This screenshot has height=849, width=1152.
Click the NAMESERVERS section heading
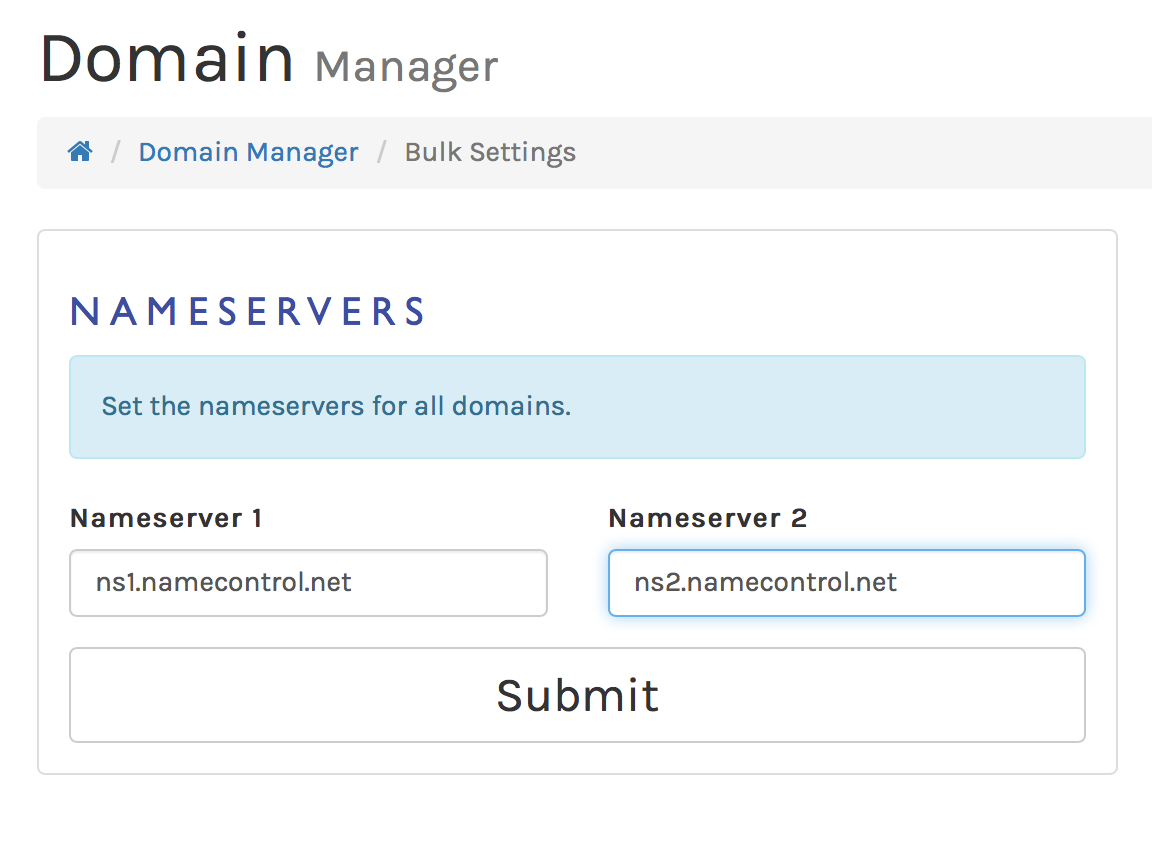[248, 312]
